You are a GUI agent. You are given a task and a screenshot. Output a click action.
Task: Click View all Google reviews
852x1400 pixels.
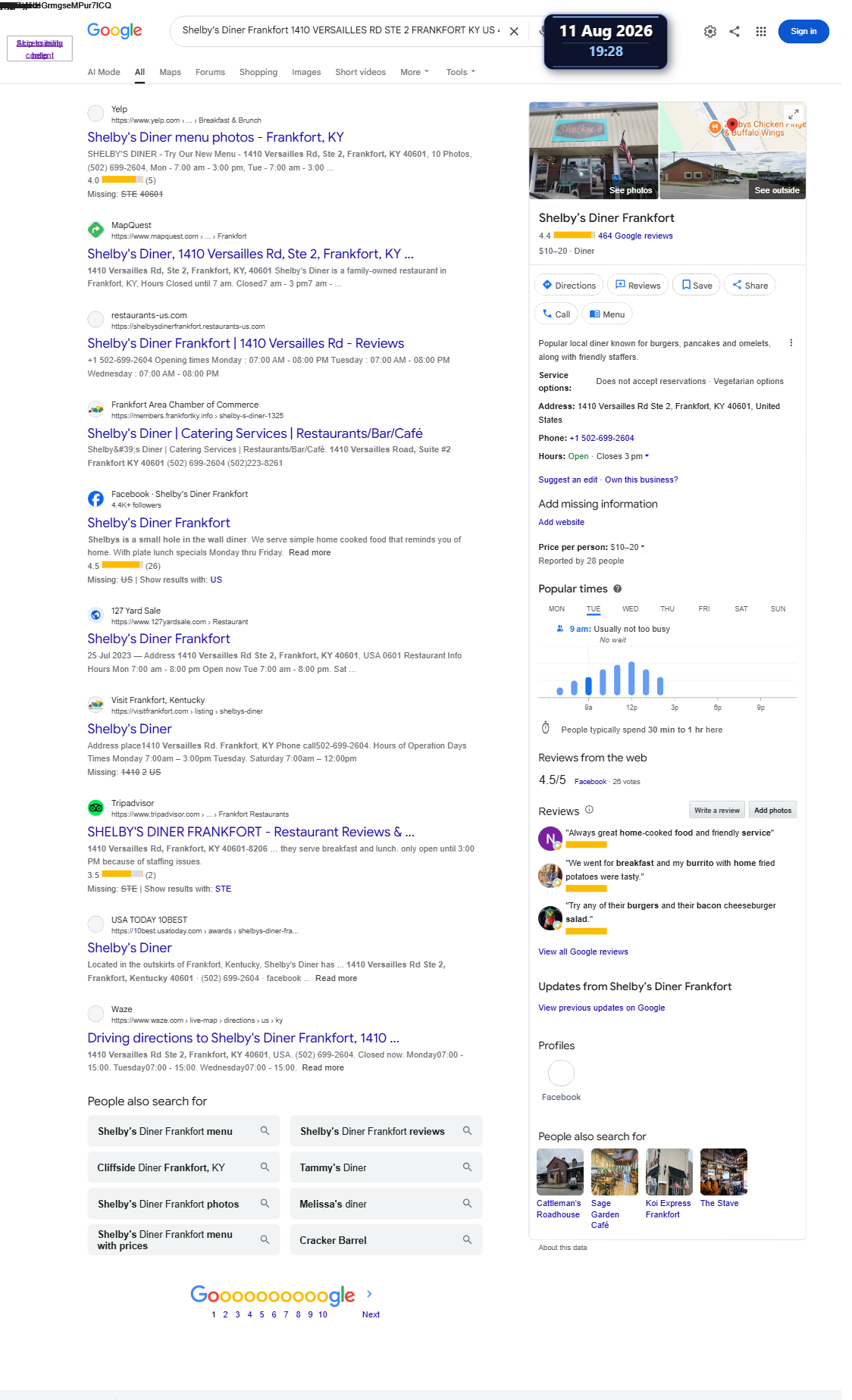coord(583,952)
